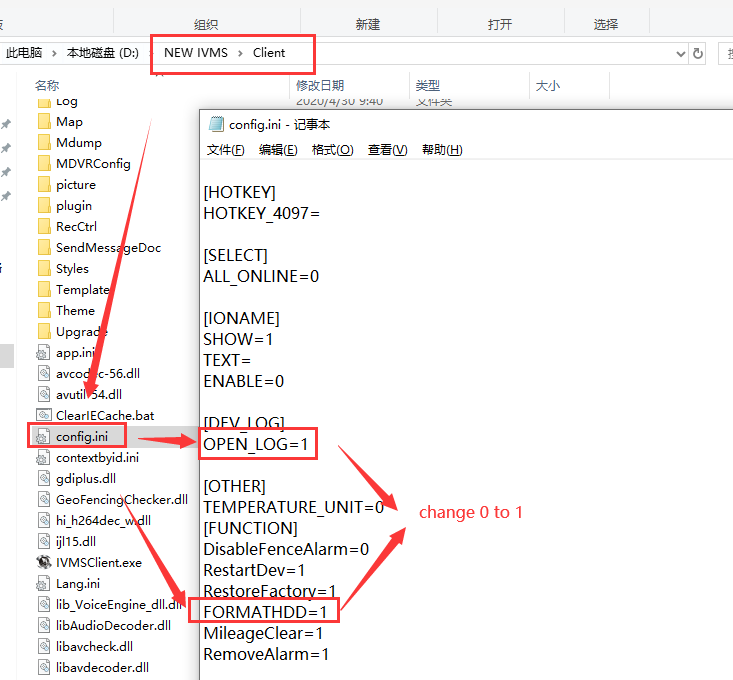Click the app.ini file icon
Image resolution: width=733 pixels, height=680 pixels.
[43, 353]
